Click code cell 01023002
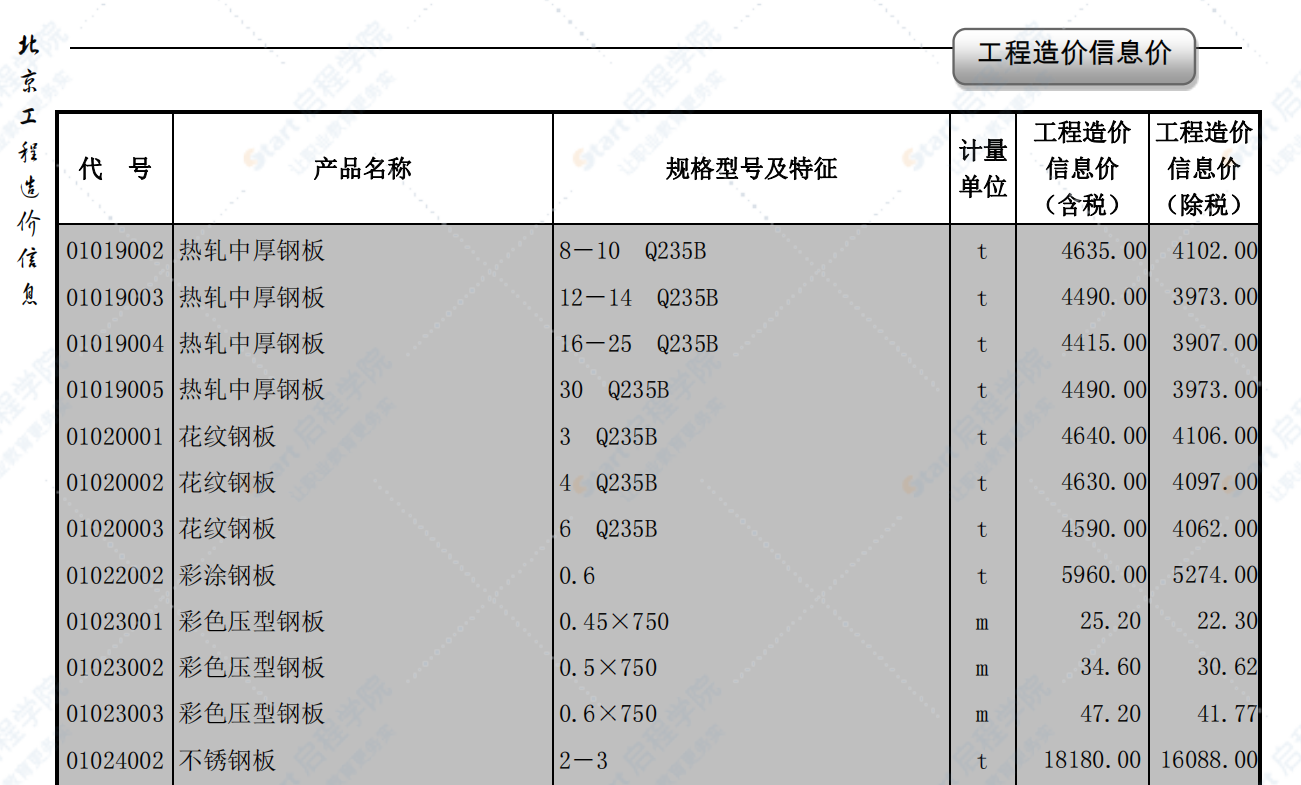 pyautogui.click(x=115, y=668)
